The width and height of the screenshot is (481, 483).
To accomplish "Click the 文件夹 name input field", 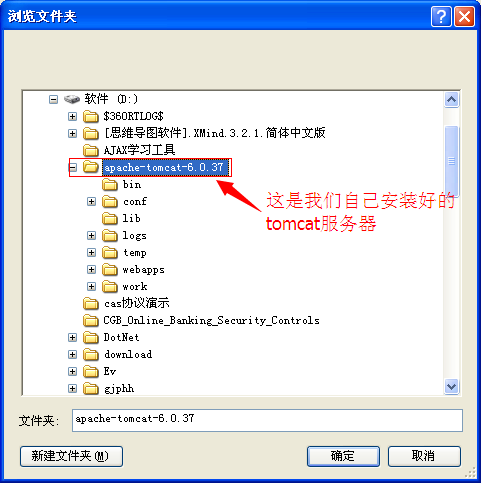I will (267, 420).
